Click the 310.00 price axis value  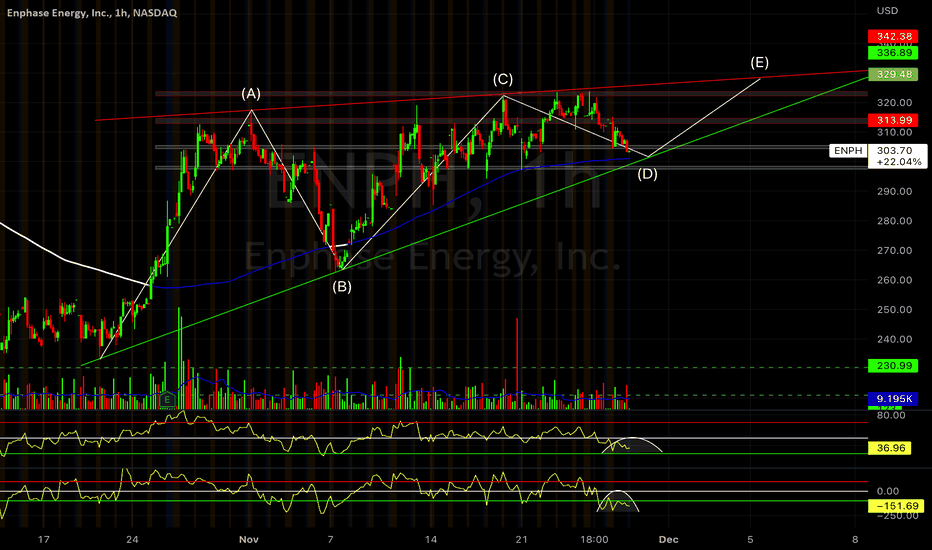coord(894,132)
